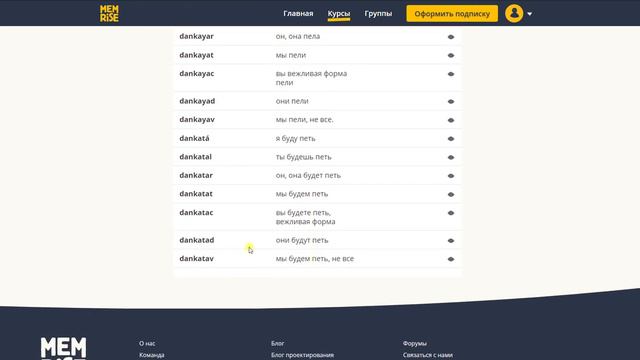Image resolution: width=640 pixels, height=360 pixels.
Task: Select the word dankayad
Action: (197, 101)
